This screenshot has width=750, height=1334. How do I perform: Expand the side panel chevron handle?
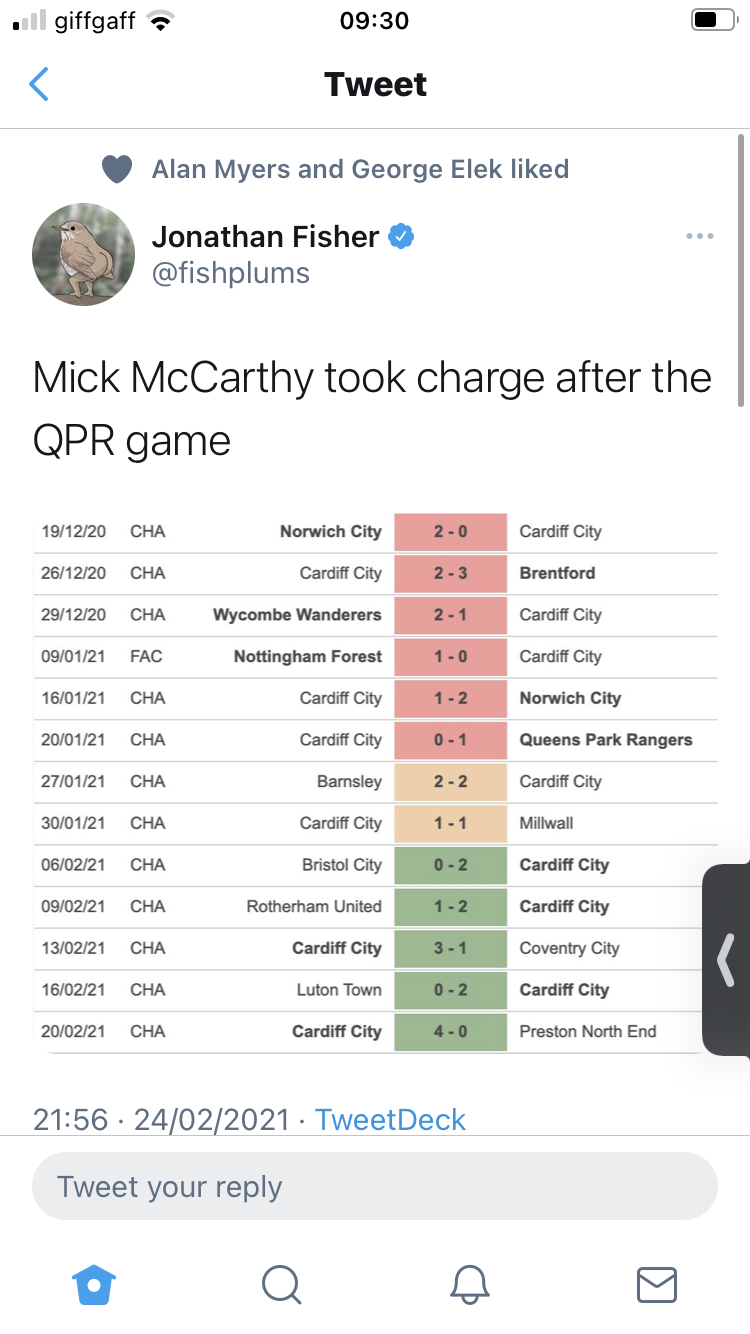click(x=726, y=959)
